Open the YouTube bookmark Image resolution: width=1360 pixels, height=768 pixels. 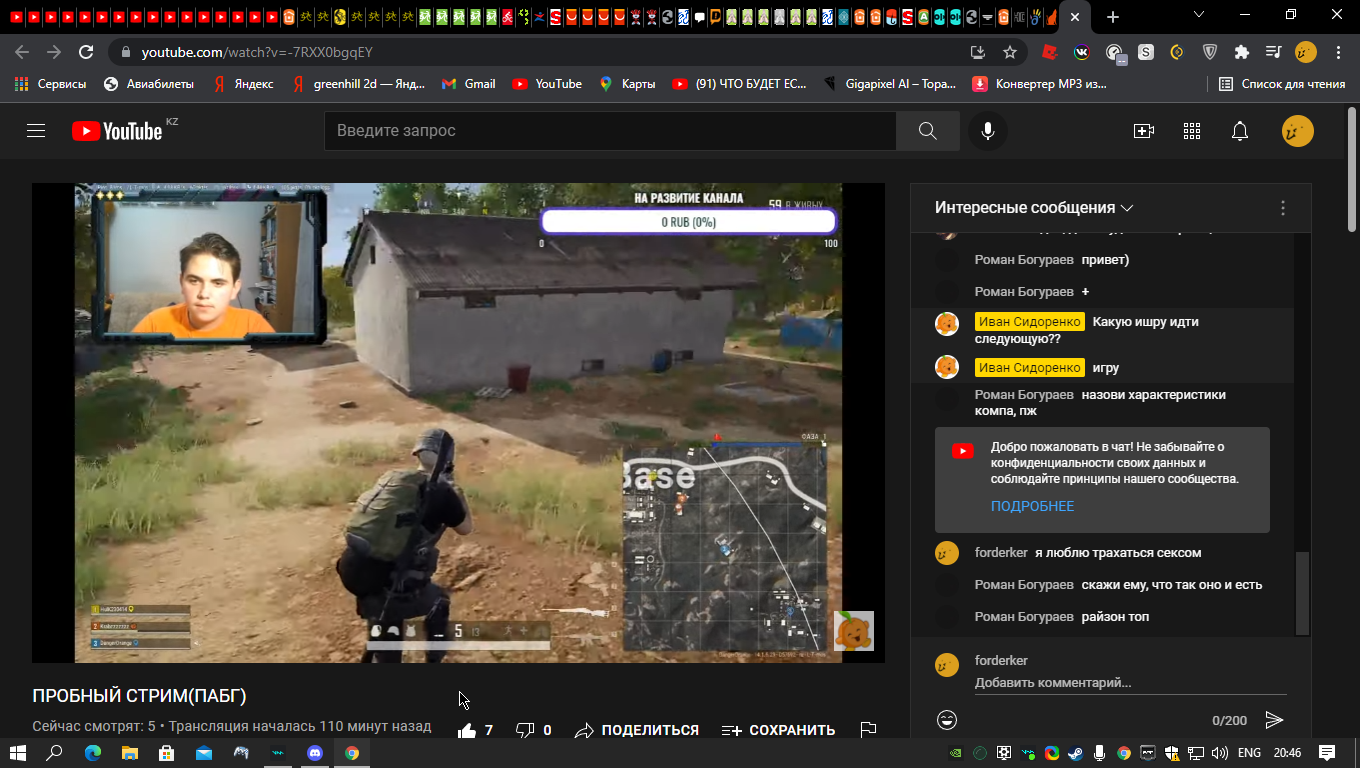[x=547, y=84]
